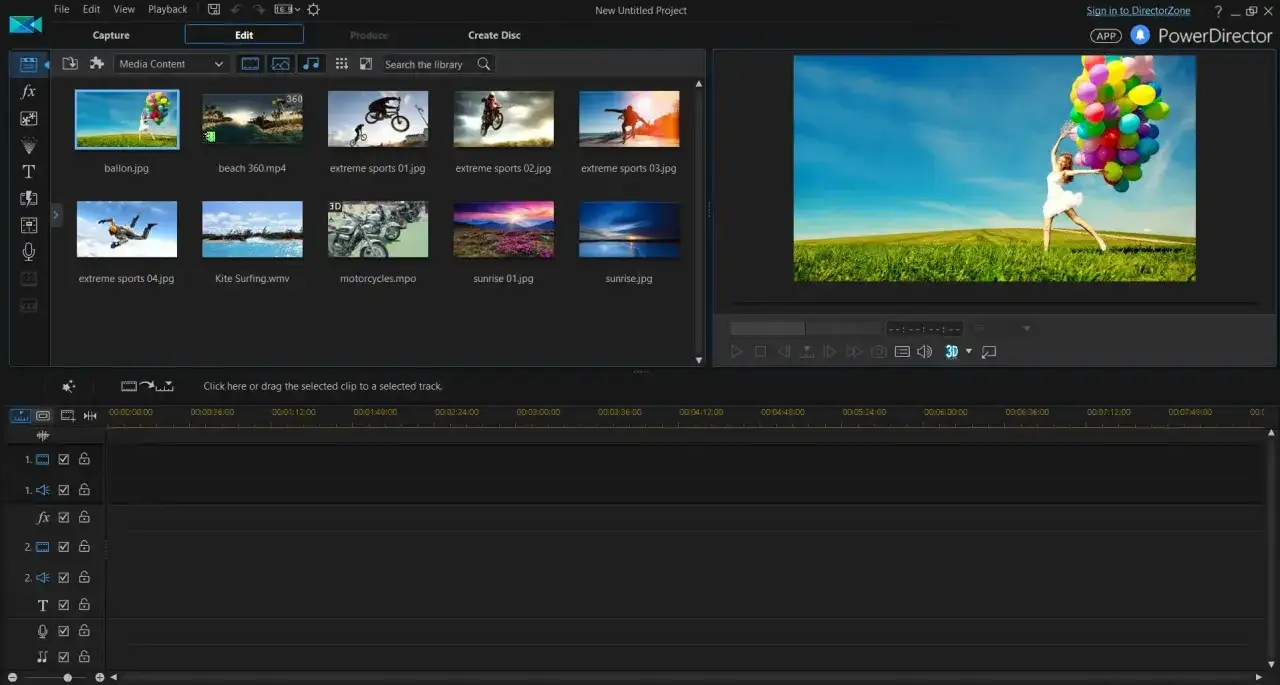Switch to timeline view icon
Image resolution: width=1280 pixels, height=685 pixels.
click(x=20, y=415)
